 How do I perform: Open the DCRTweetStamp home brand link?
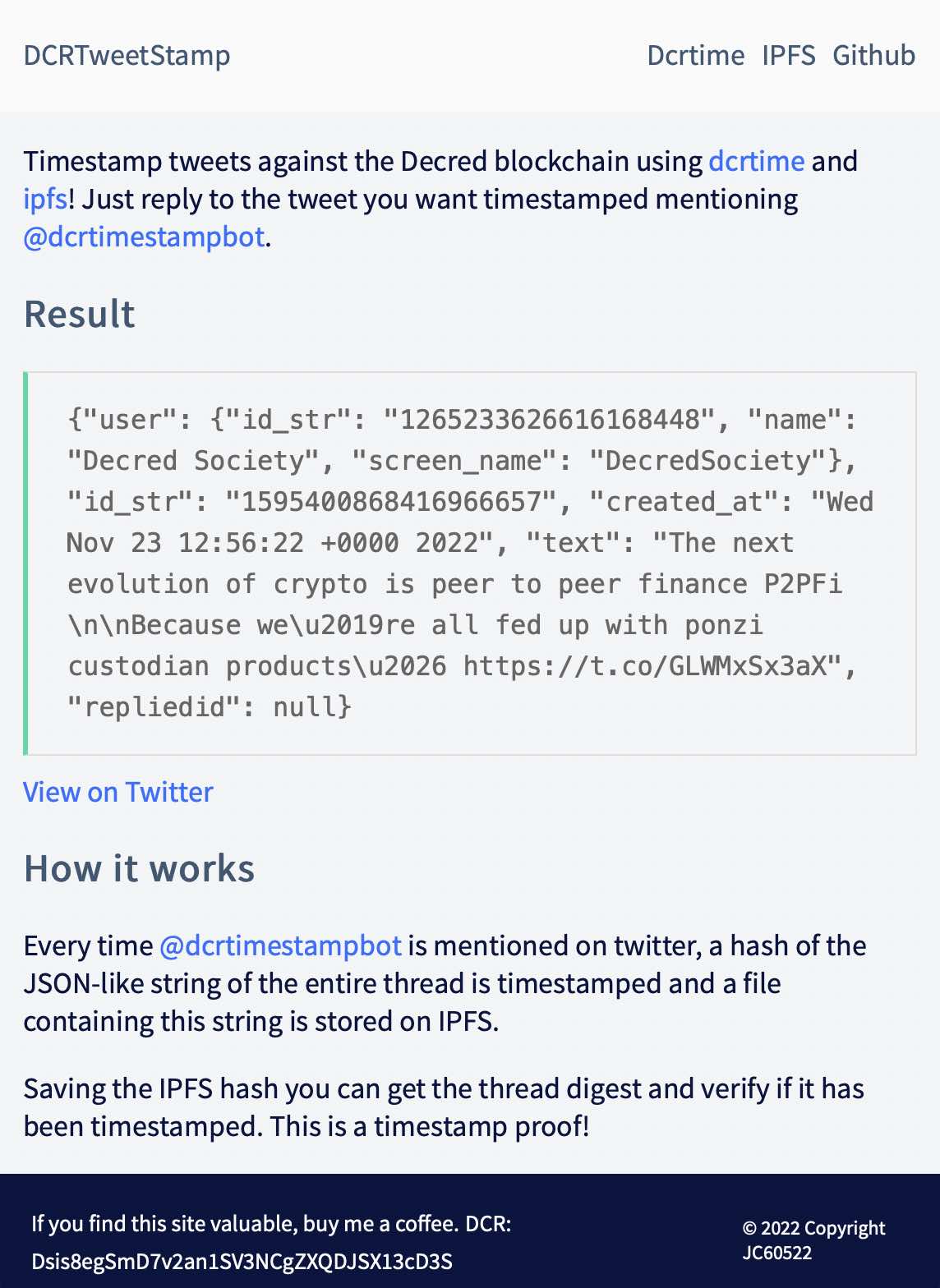click(127, 56)
